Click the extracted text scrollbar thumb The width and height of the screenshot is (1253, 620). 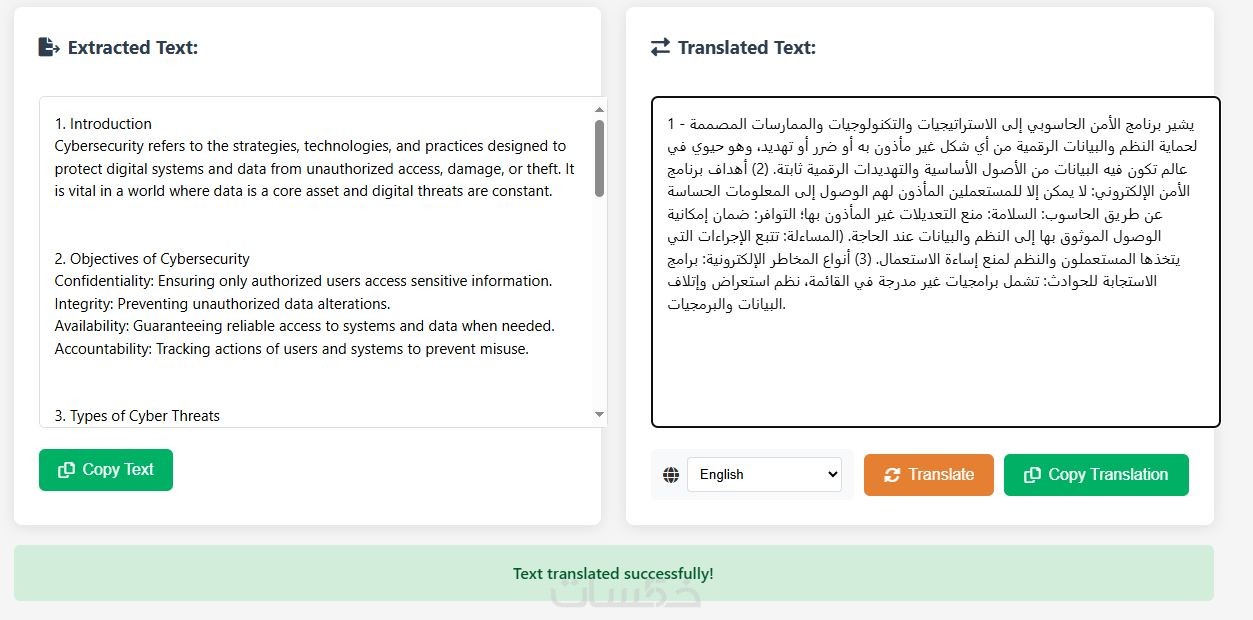pos(600,158)
